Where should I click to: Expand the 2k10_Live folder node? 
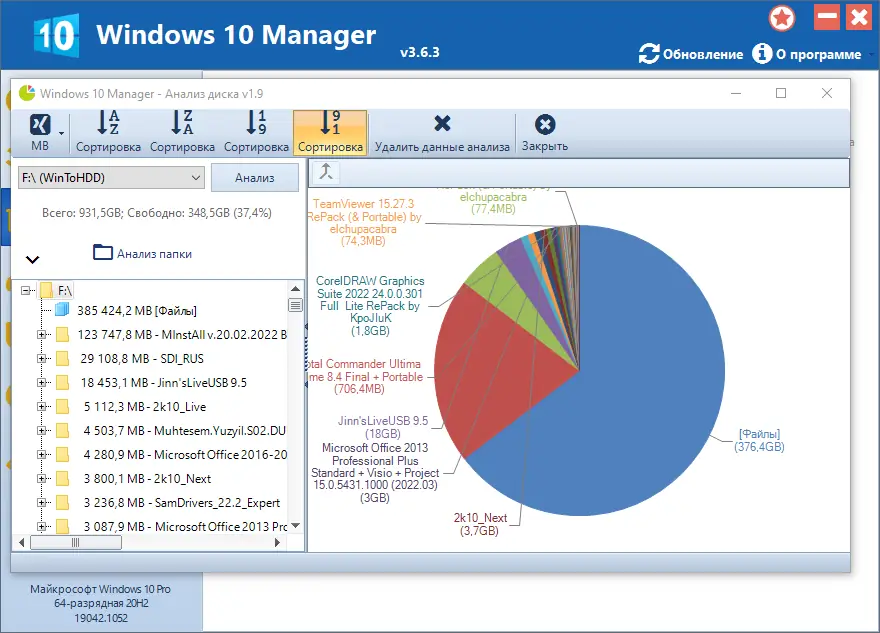(42, 406)
